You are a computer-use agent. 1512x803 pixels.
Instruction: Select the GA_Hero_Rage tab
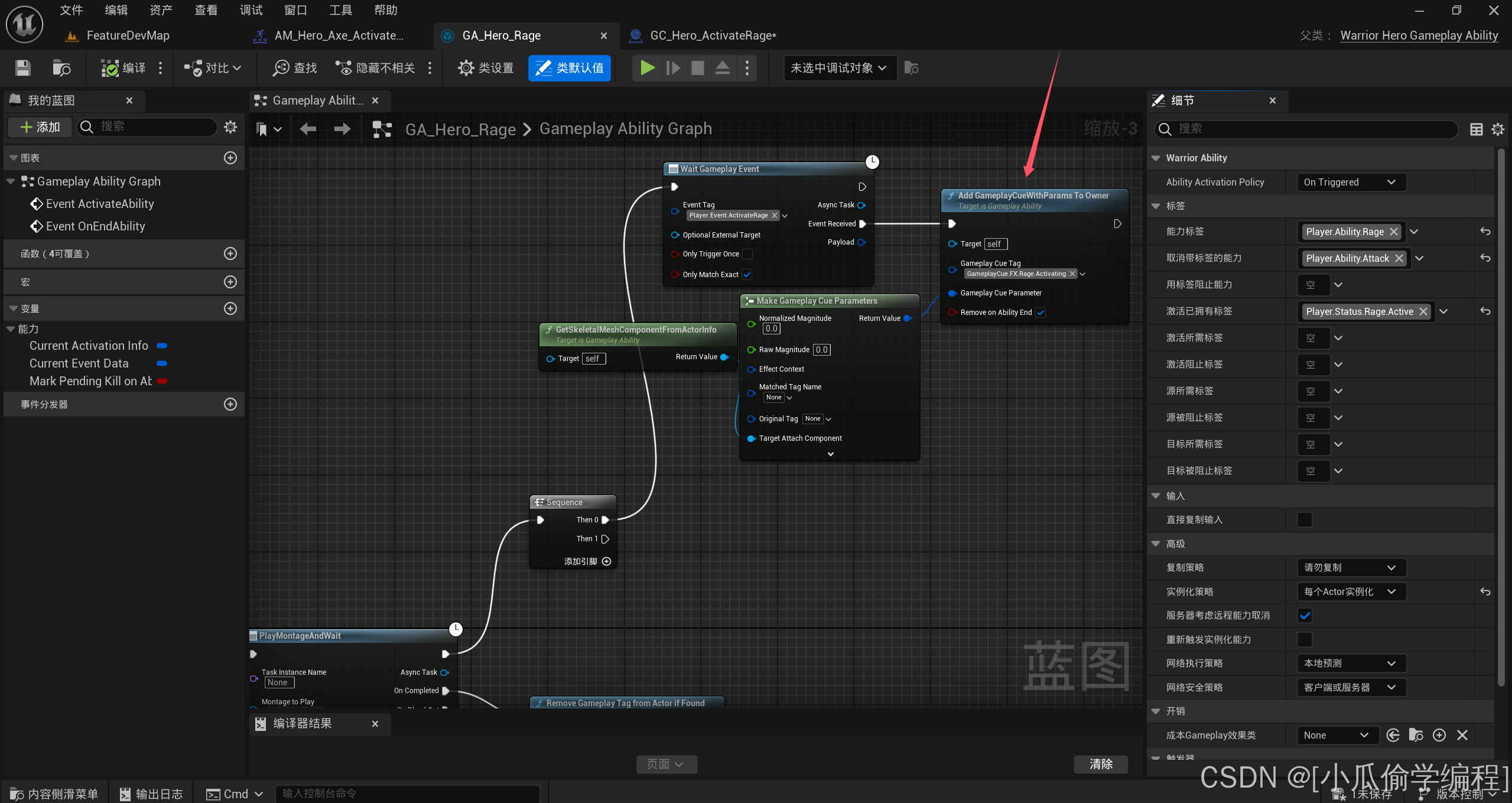pyautogui.click(x=503, y=35)
